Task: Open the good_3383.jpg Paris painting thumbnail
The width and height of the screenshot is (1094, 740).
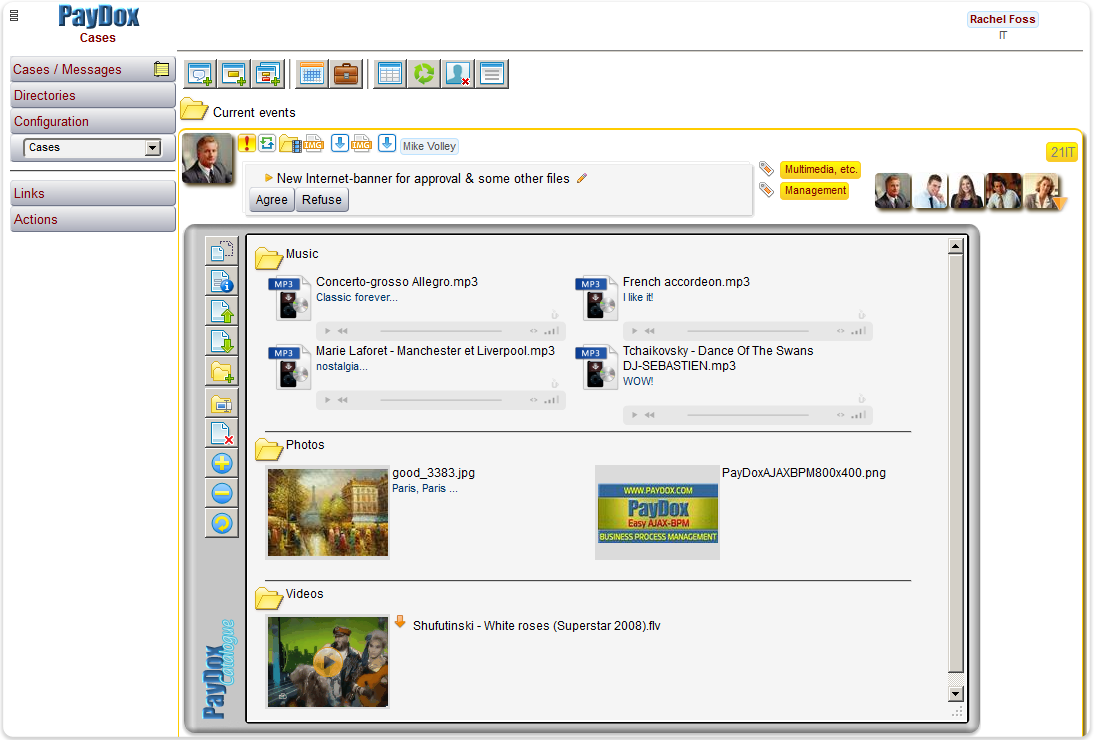Action: (x=328, y=513)
